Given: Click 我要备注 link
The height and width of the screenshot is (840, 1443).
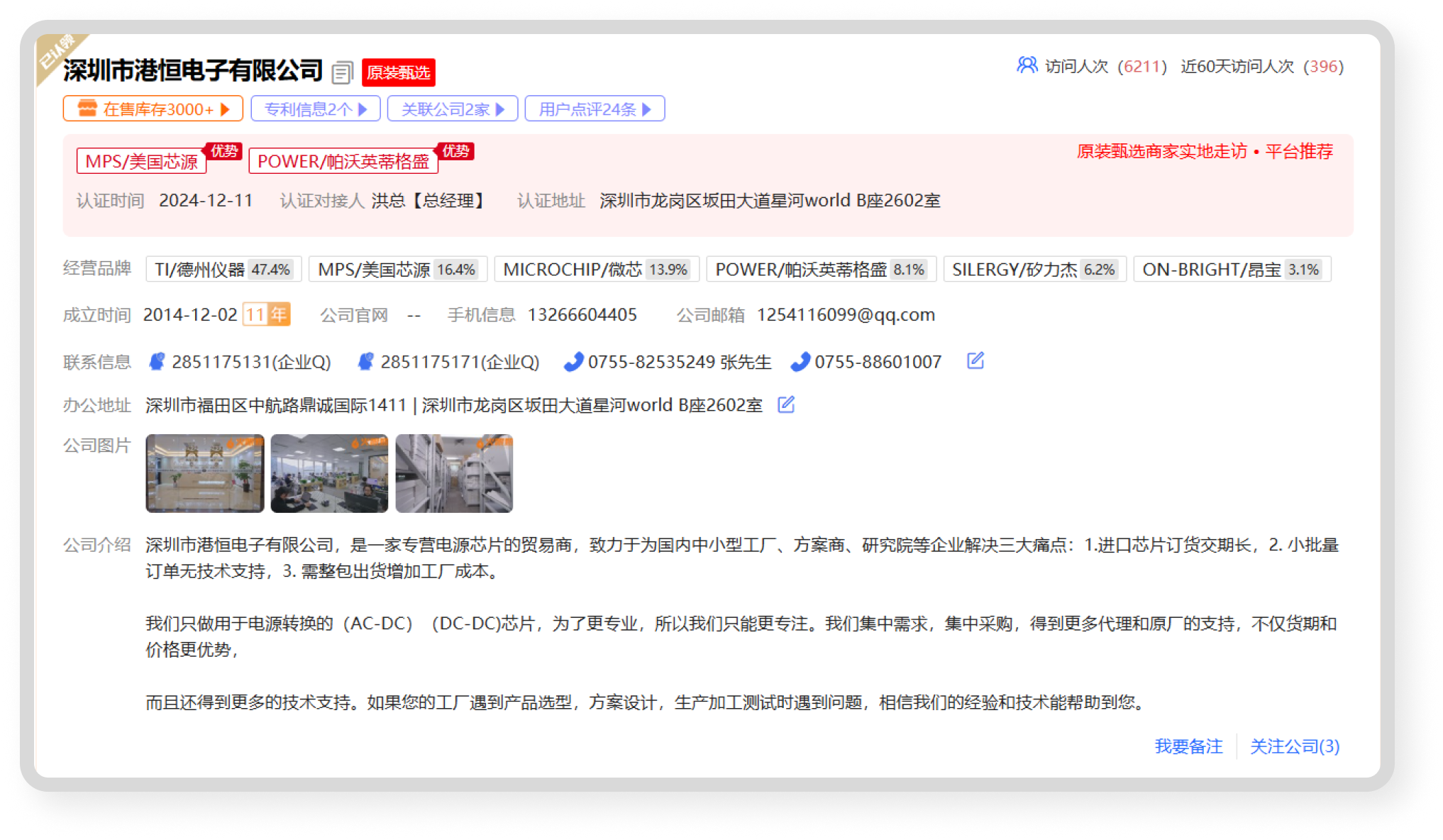Looking at the screenshot, I should (1188, 746).
